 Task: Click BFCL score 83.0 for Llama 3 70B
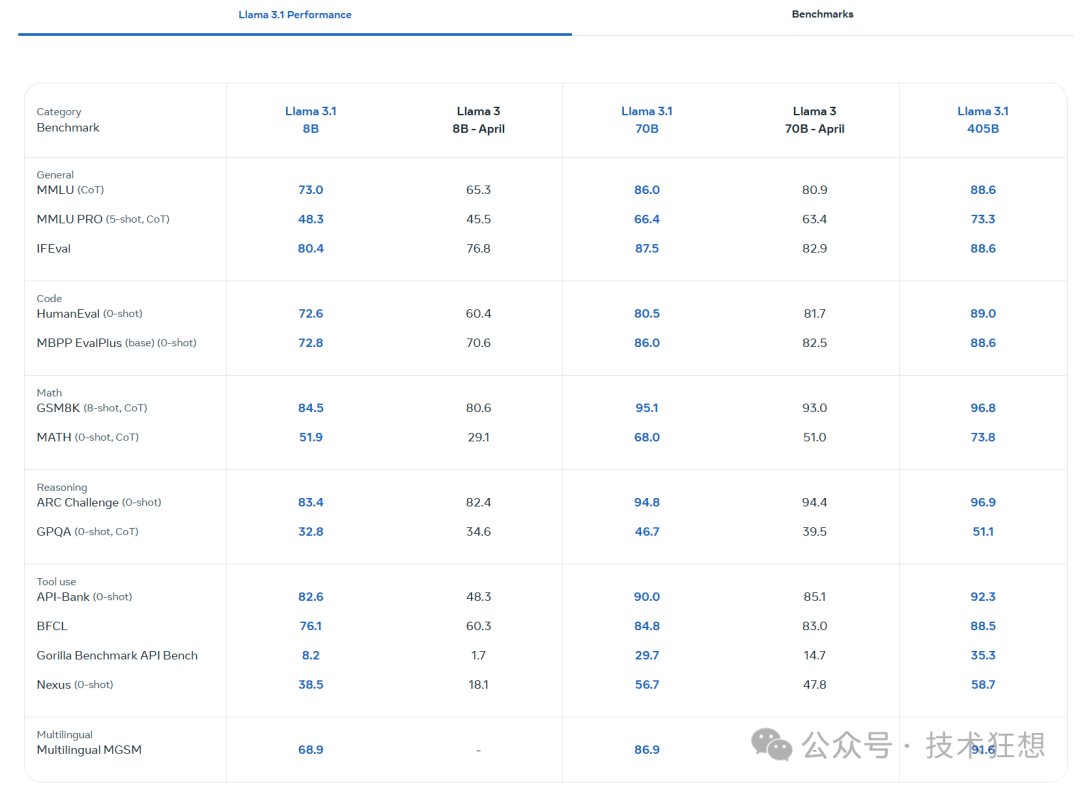tap(815, 626)
